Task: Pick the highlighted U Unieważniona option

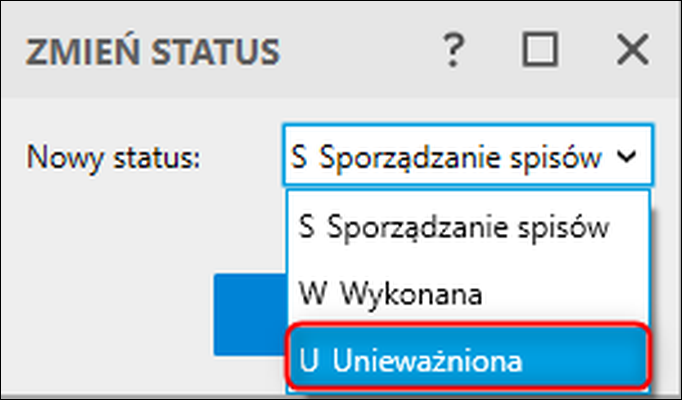Action: point(467,360)
